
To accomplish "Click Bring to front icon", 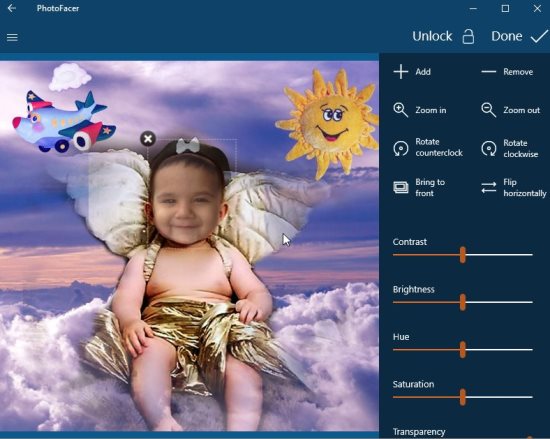I will (401, 188).
